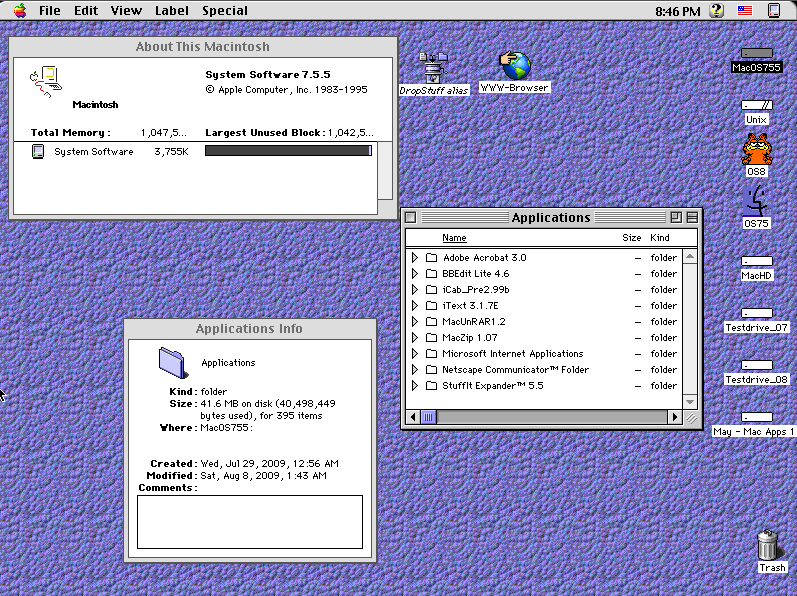Click the scroll down arrow in Applications window

click(x=690, y=402)
